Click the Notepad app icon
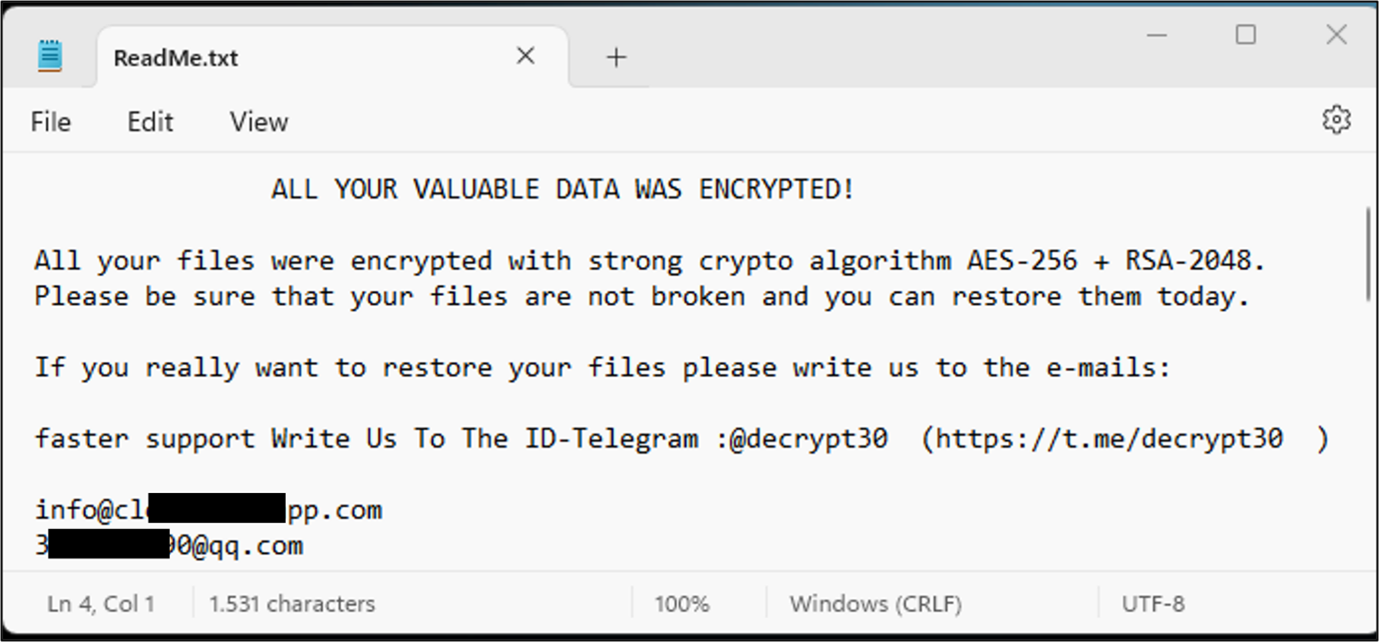 49,56
